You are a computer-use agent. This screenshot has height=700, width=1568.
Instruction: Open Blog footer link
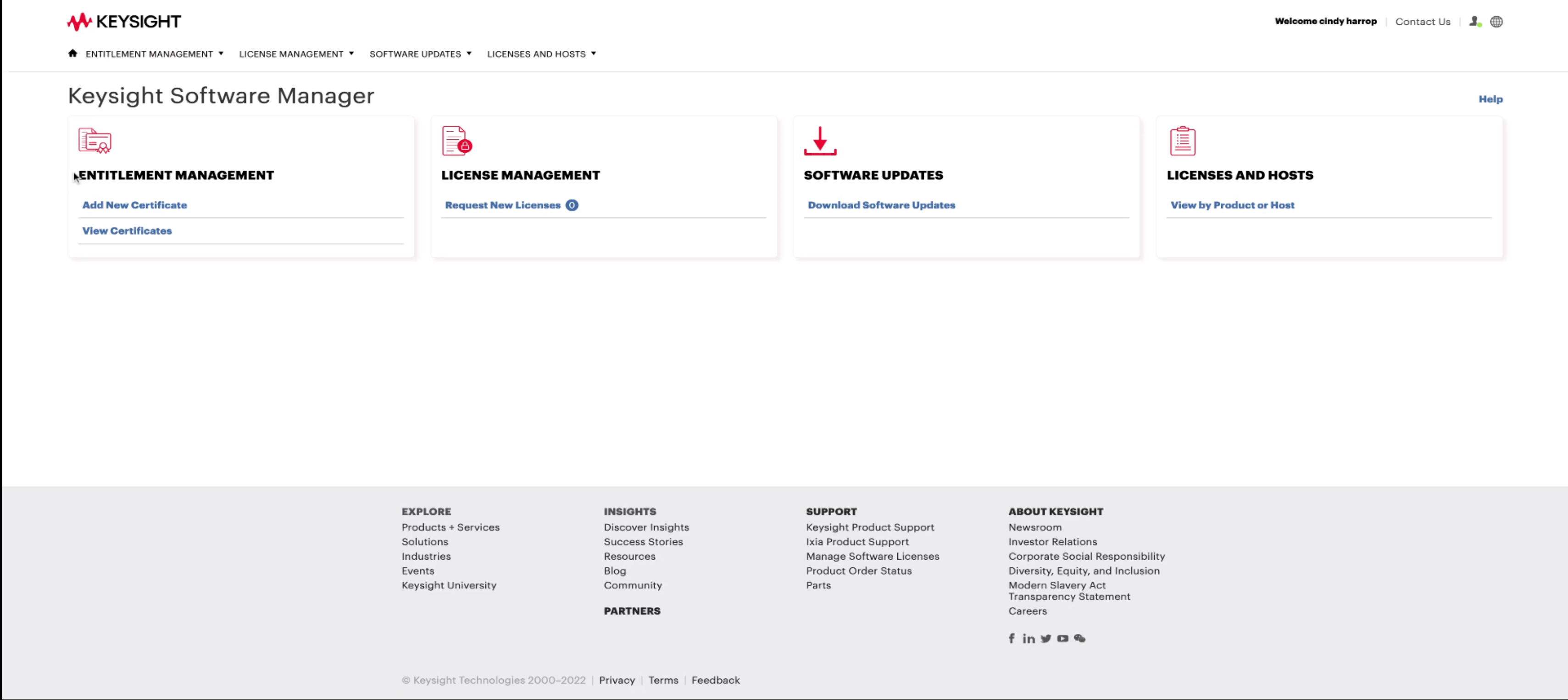pos(615,571)
